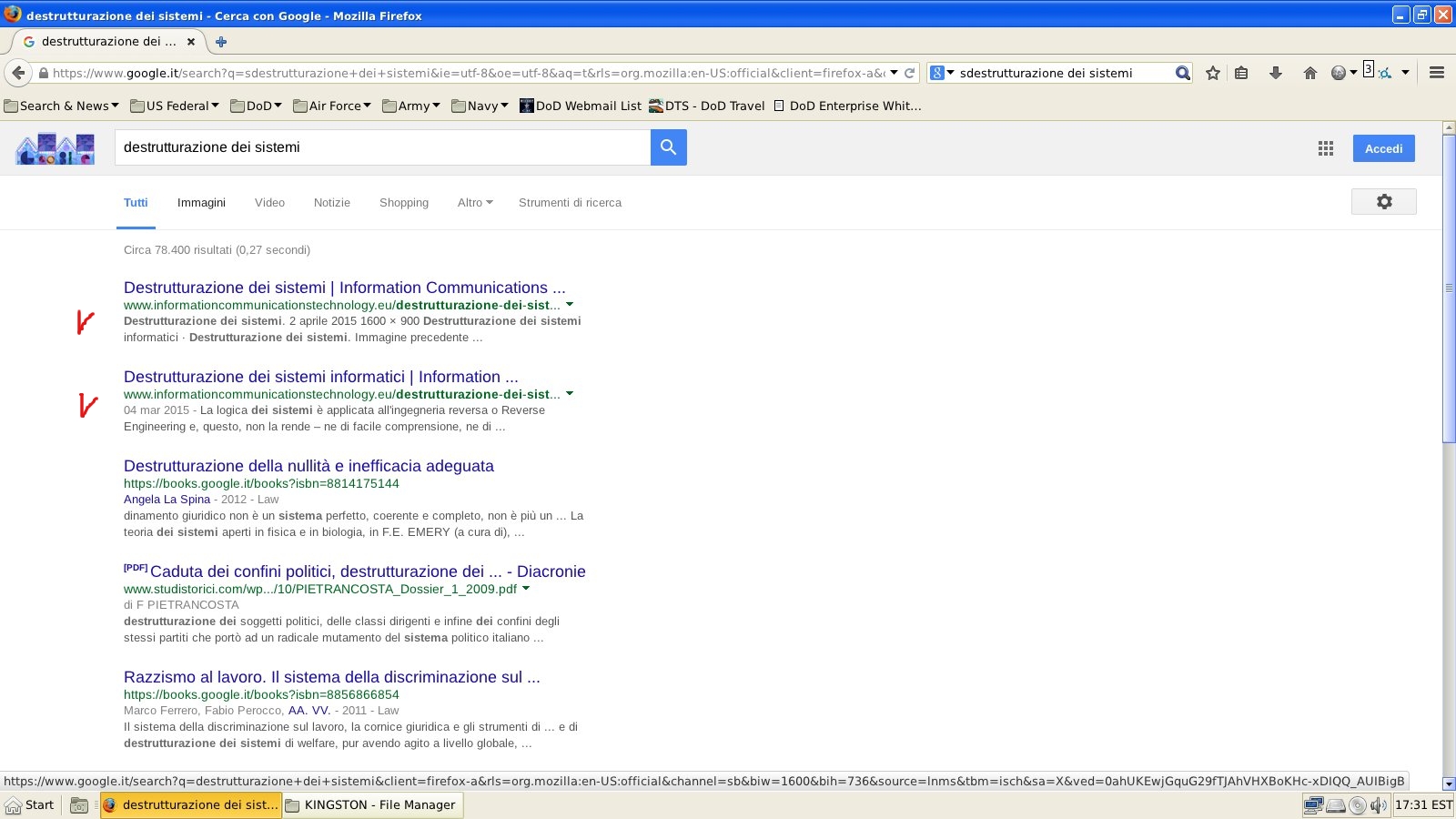Open 'Destrutturazione dei sistemi informatici' result
The image size is (1456, 819).
pyautogui.click(x=321, y=377)
